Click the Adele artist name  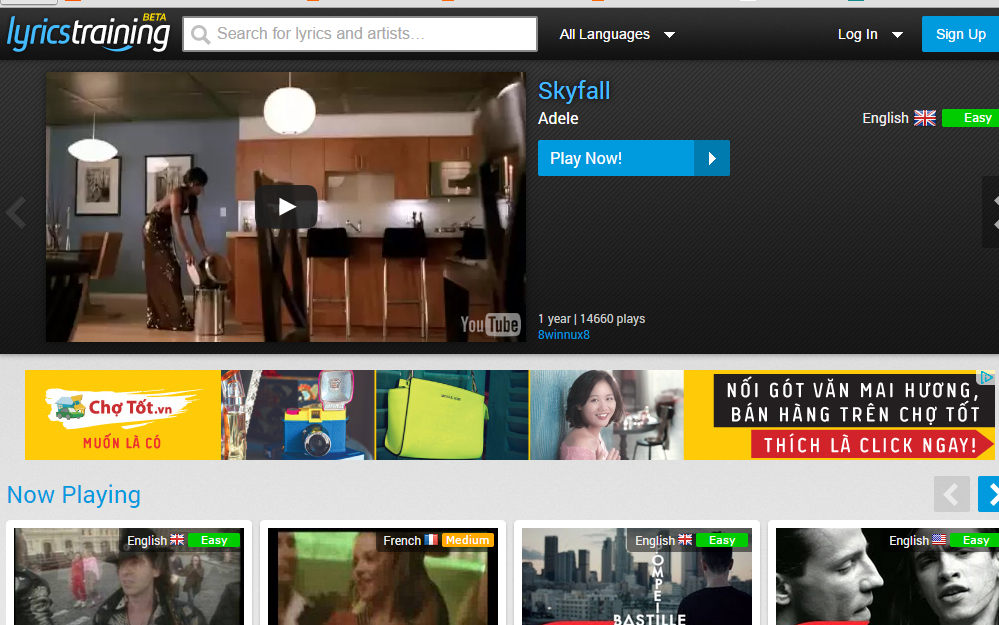(x=558, y=119)
